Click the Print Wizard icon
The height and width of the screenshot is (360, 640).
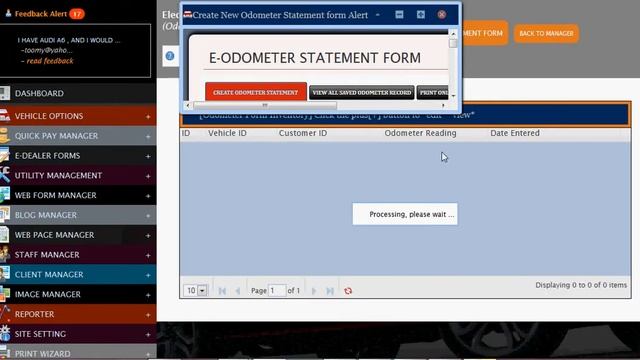coord(4,353)
